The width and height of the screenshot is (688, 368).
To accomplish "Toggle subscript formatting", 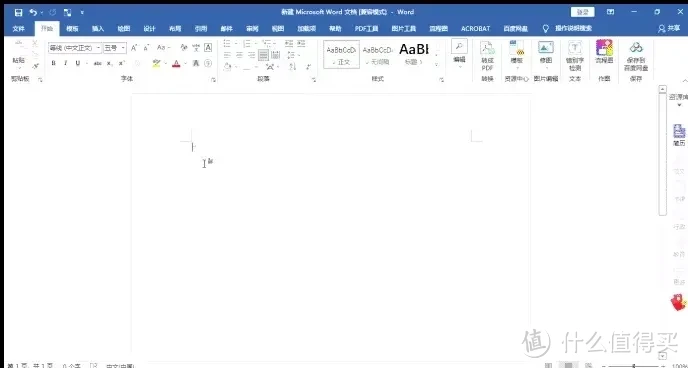I will (109, 63).
